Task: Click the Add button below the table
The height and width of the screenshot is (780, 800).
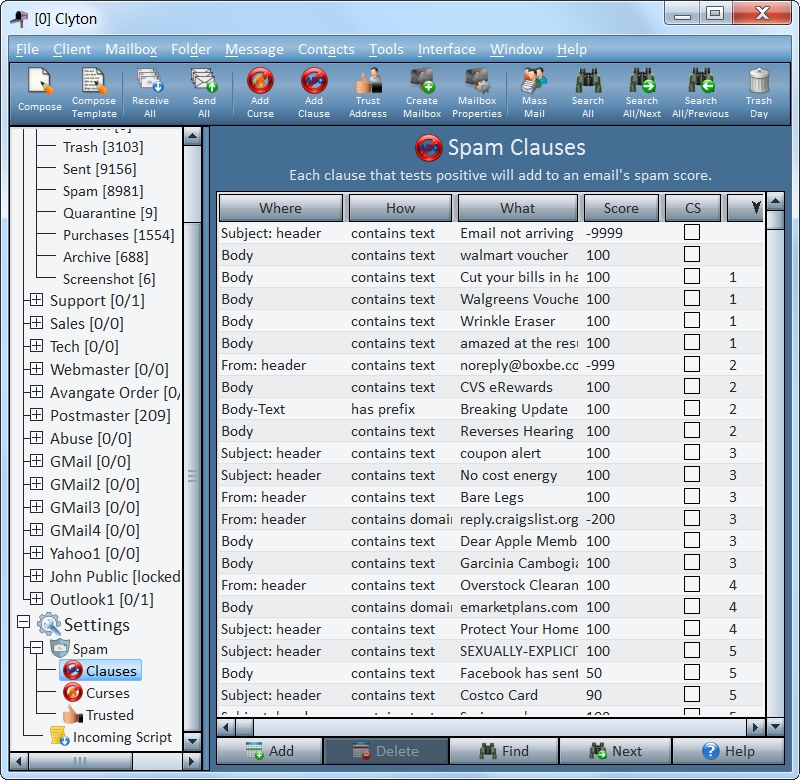Action: point(269,751)
